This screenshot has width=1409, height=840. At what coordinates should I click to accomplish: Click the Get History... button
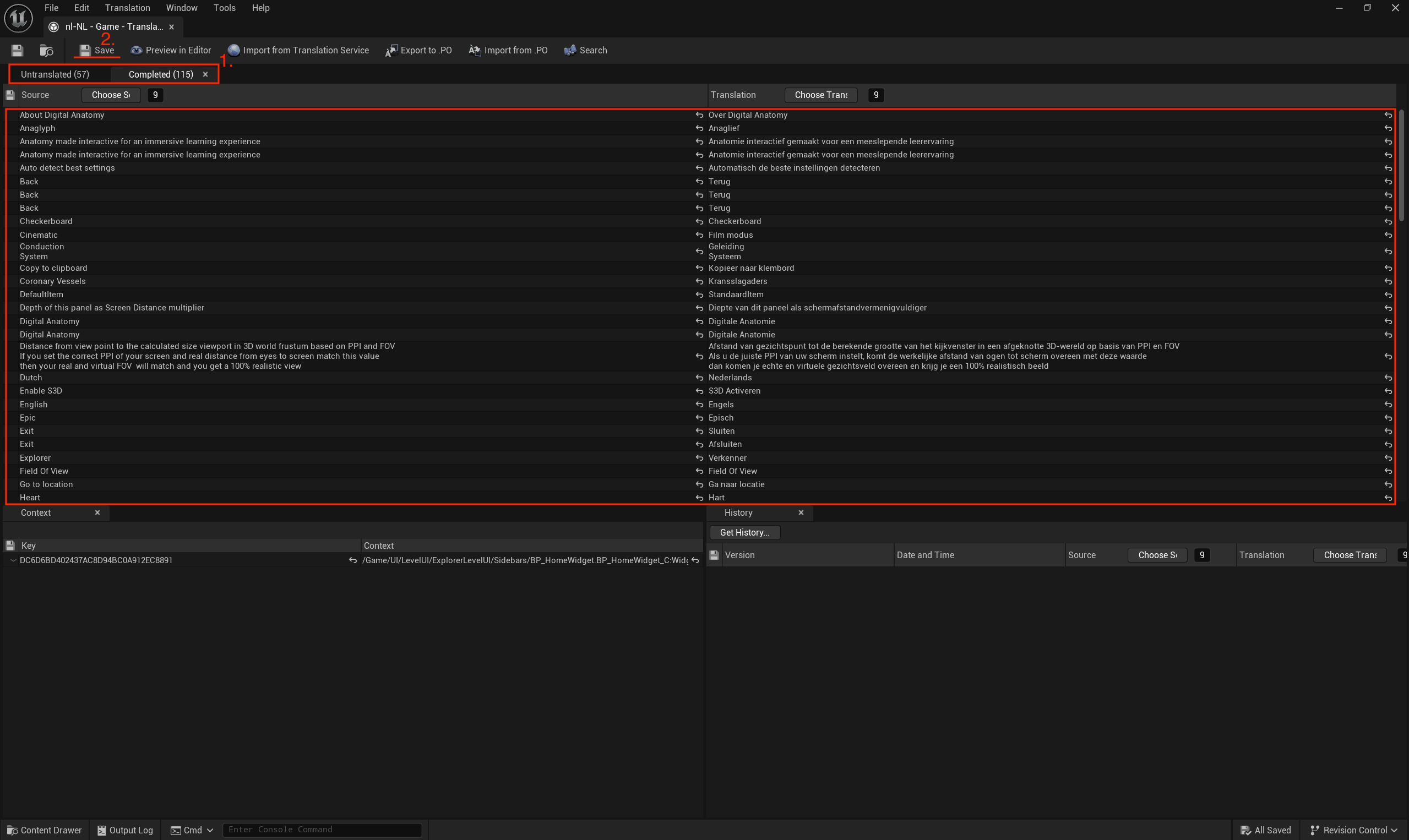pos(744,533)
